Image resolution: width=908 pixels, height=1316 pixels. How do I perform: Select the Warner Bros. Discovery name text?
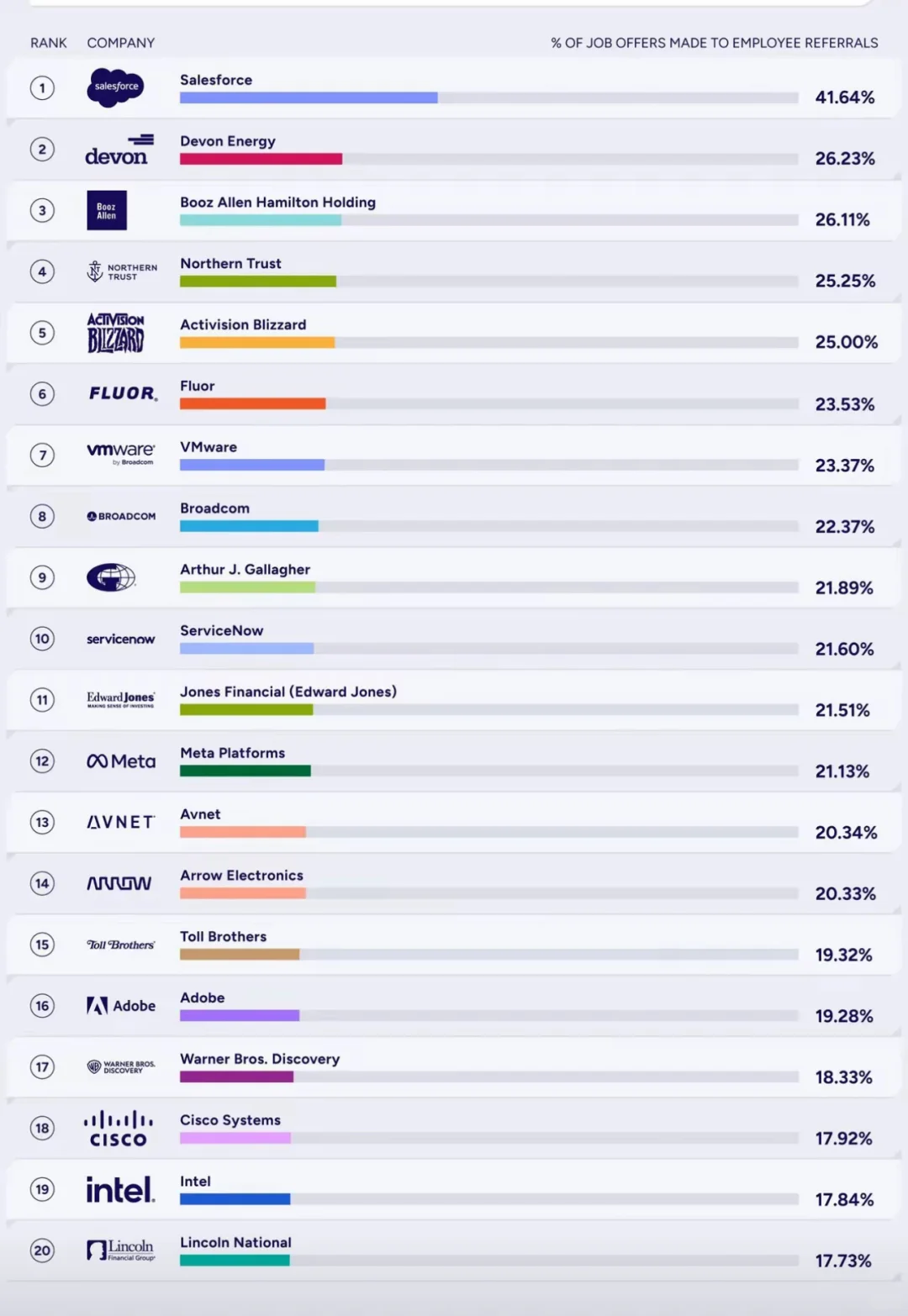[x=260, y=1059]
